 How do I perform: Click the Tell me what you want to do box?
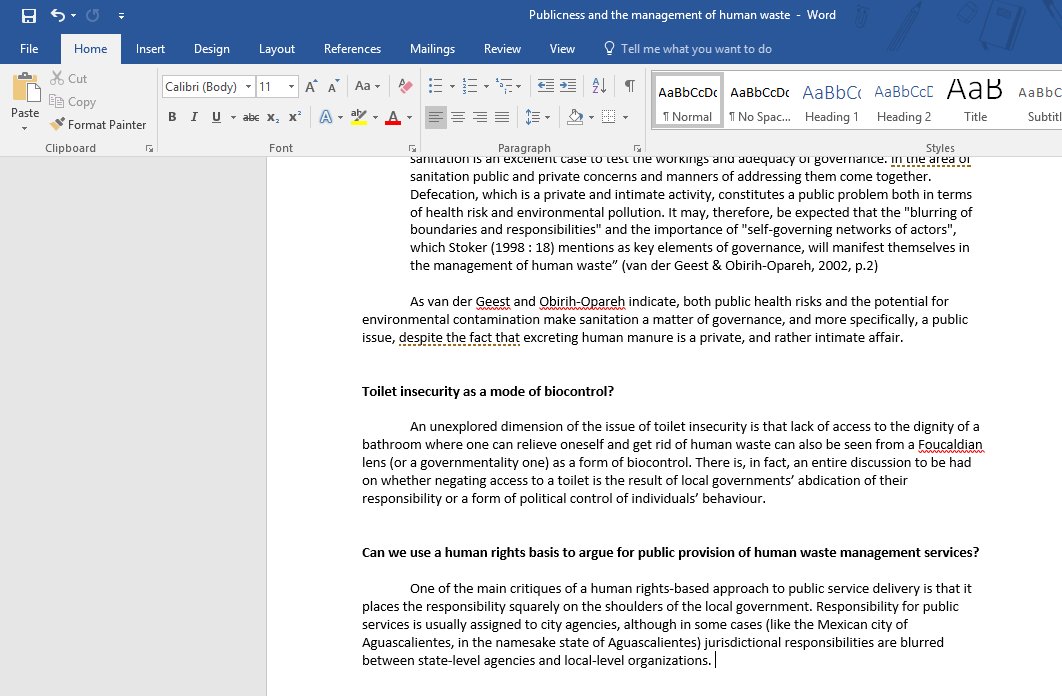tap(687, 49)
